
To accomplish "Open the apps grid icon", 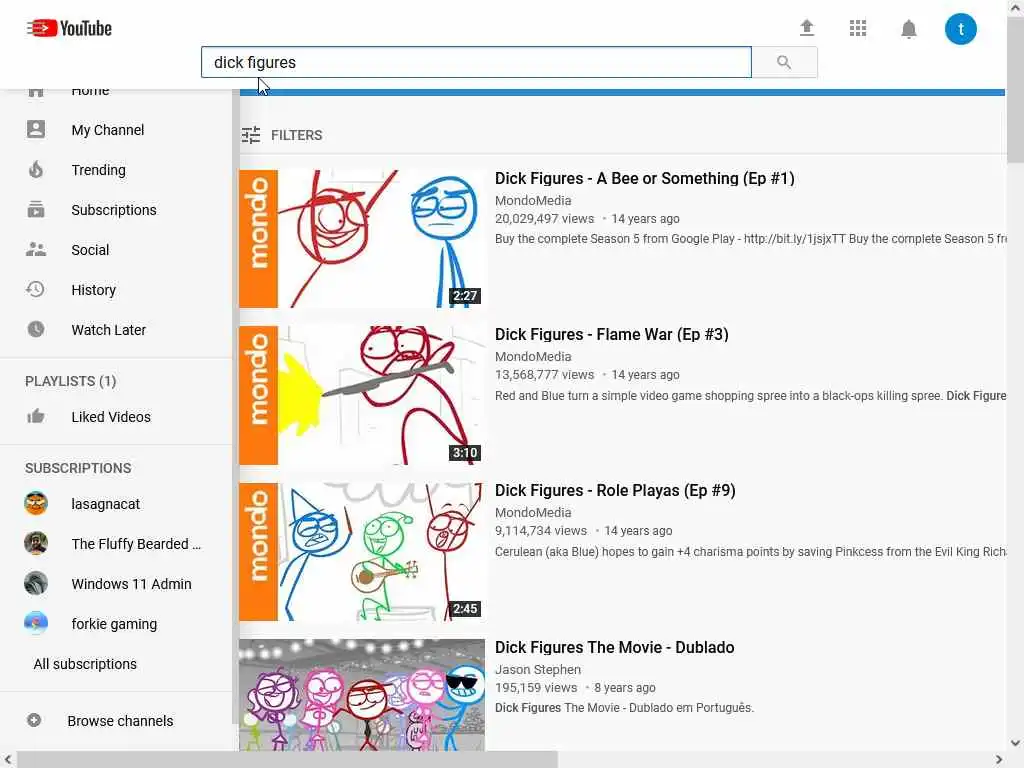I will point(857,28).
